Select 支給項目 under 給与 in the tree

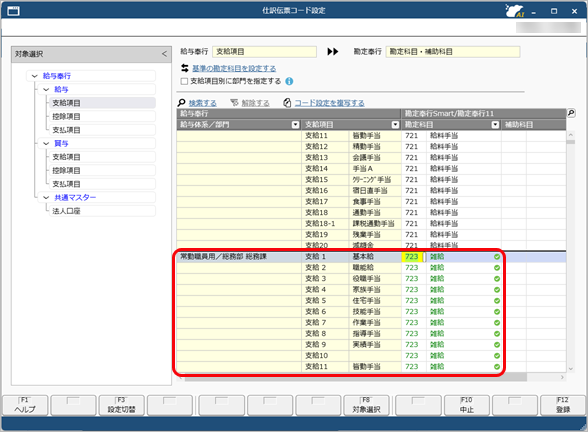point(102,103)
